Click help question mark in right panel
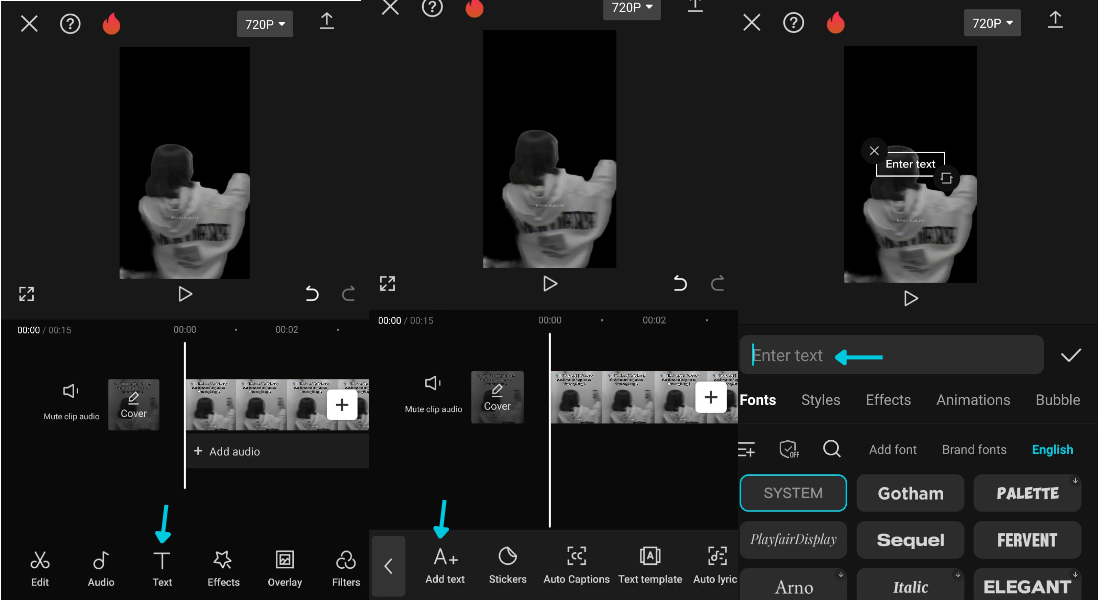Screen dimensions: 1100x600 [x=793, y=23]
